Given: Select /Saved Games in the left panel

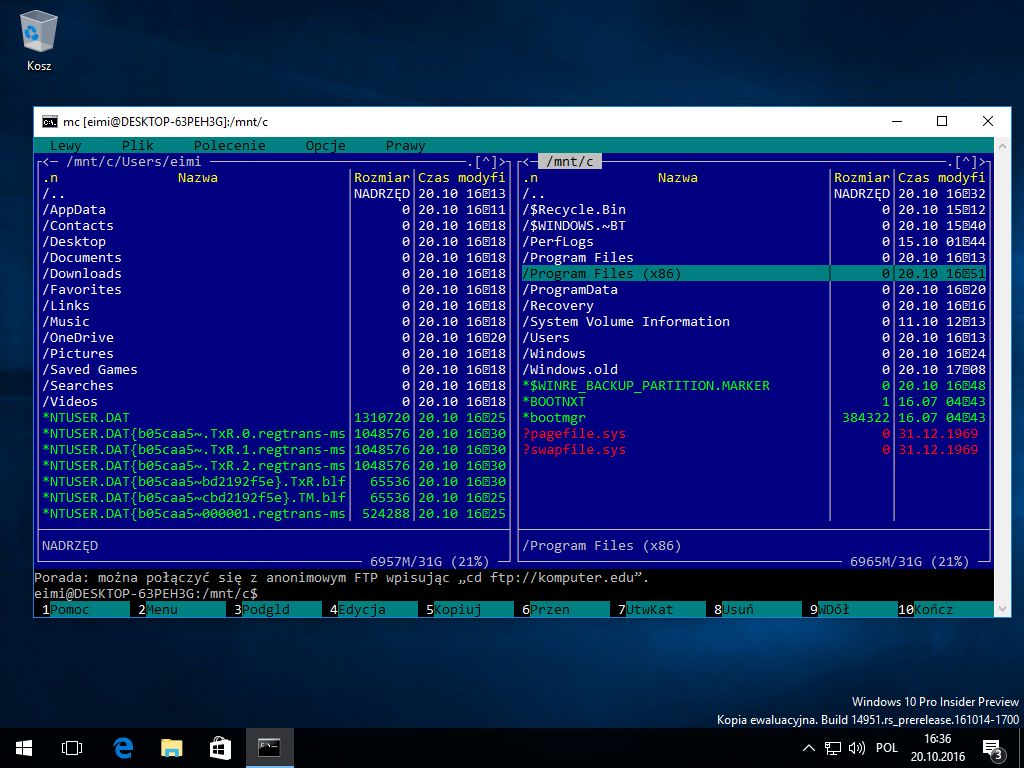Looking at the screenshot, I should [x=274, y=370].
